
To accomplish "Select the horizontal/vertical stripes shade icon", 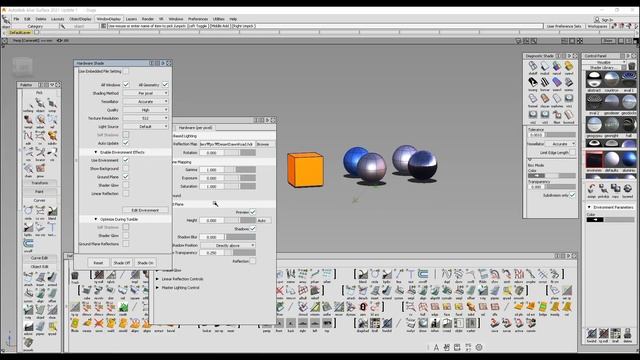I will click(x=545, y=82).
